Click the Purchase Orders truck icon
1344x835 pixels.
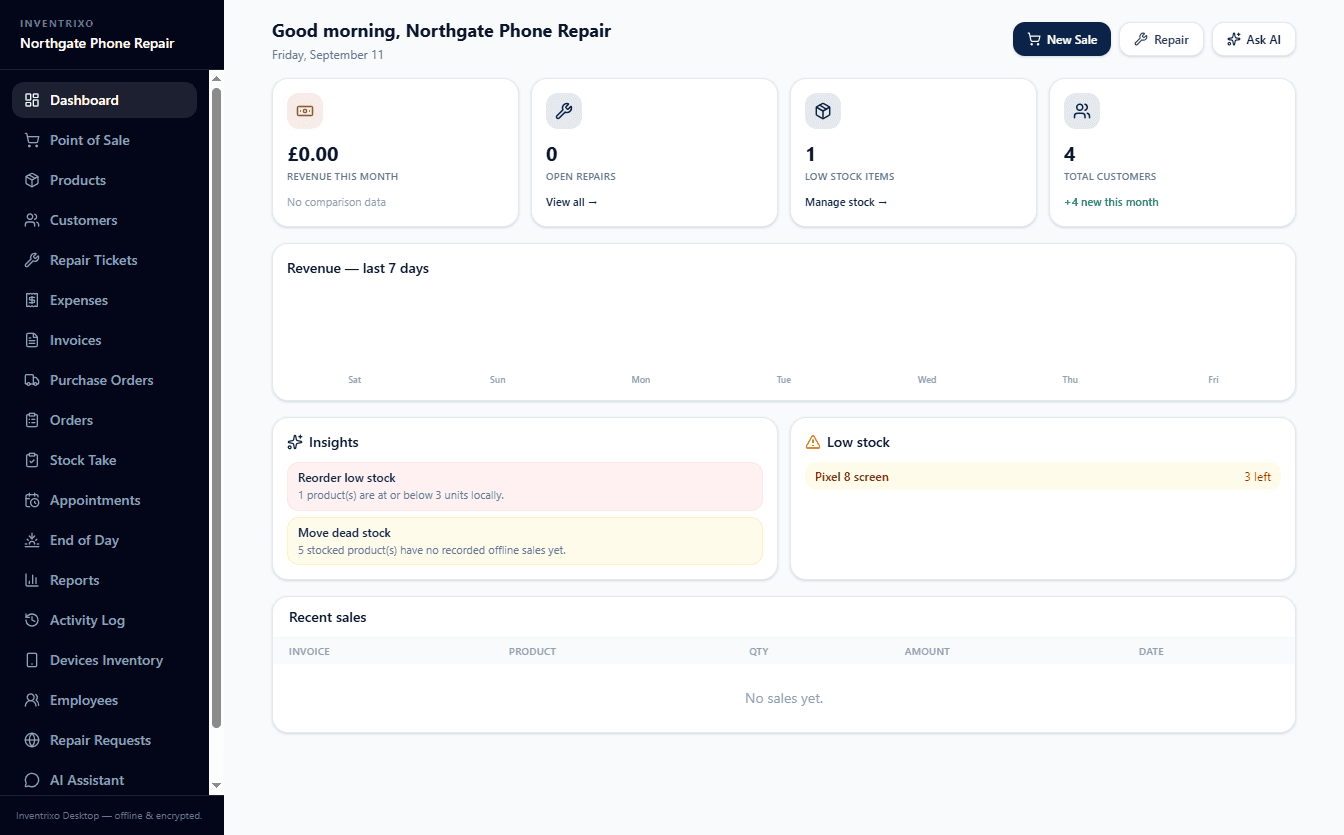32,380
